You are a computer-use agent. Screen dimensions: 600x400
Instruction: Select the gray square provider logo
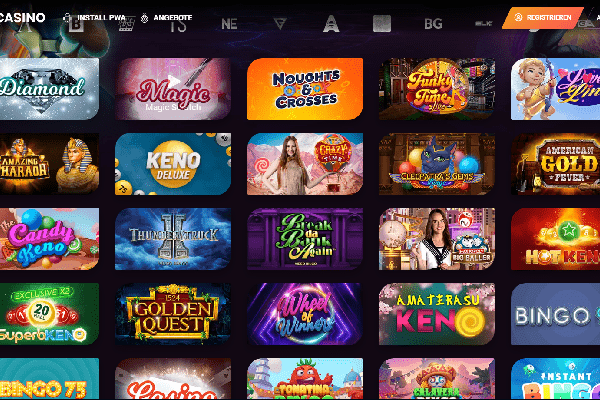[382, 24]
